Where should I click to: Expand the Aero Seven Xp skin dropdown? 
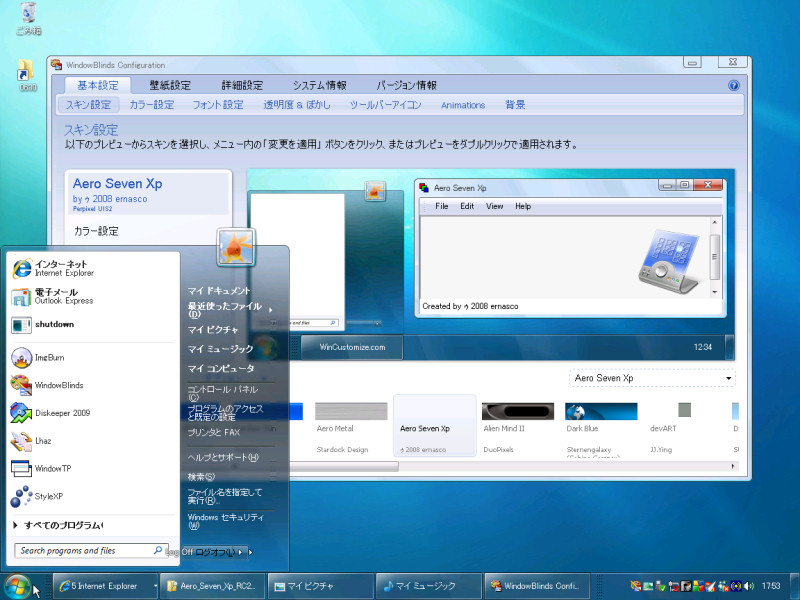coord(652,378)
